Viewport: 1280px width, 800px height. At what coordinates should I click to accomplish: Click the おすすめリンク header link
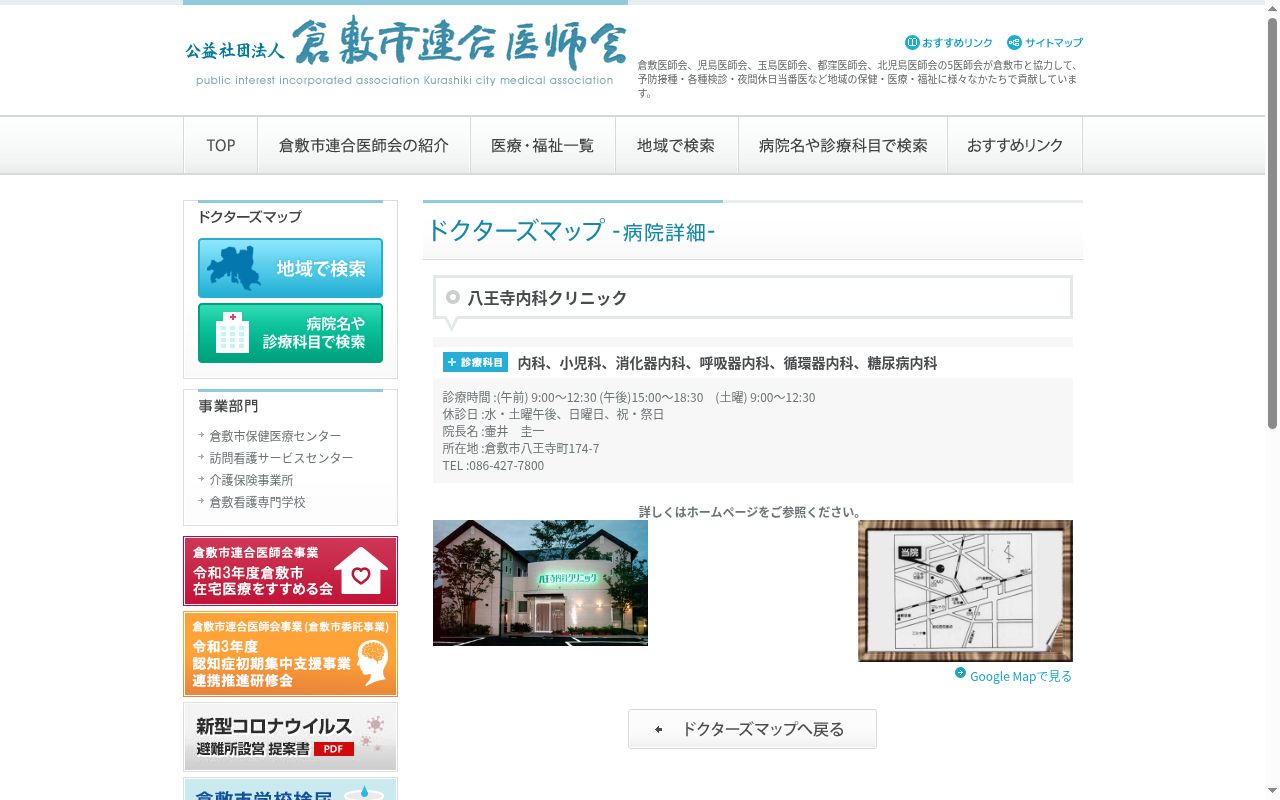click(948, 43)
